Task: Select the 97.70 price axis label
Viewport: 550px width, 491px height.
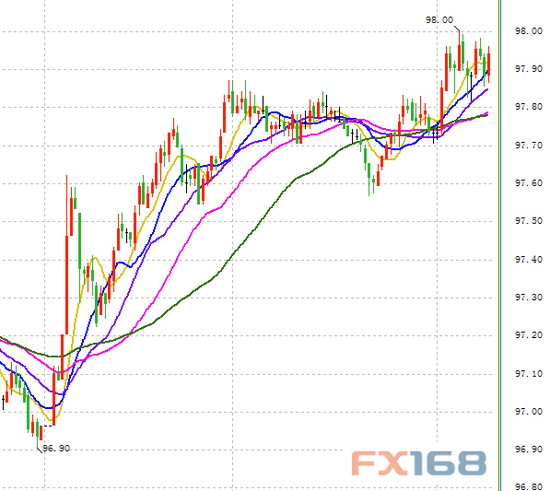Action: pos(528,145)
